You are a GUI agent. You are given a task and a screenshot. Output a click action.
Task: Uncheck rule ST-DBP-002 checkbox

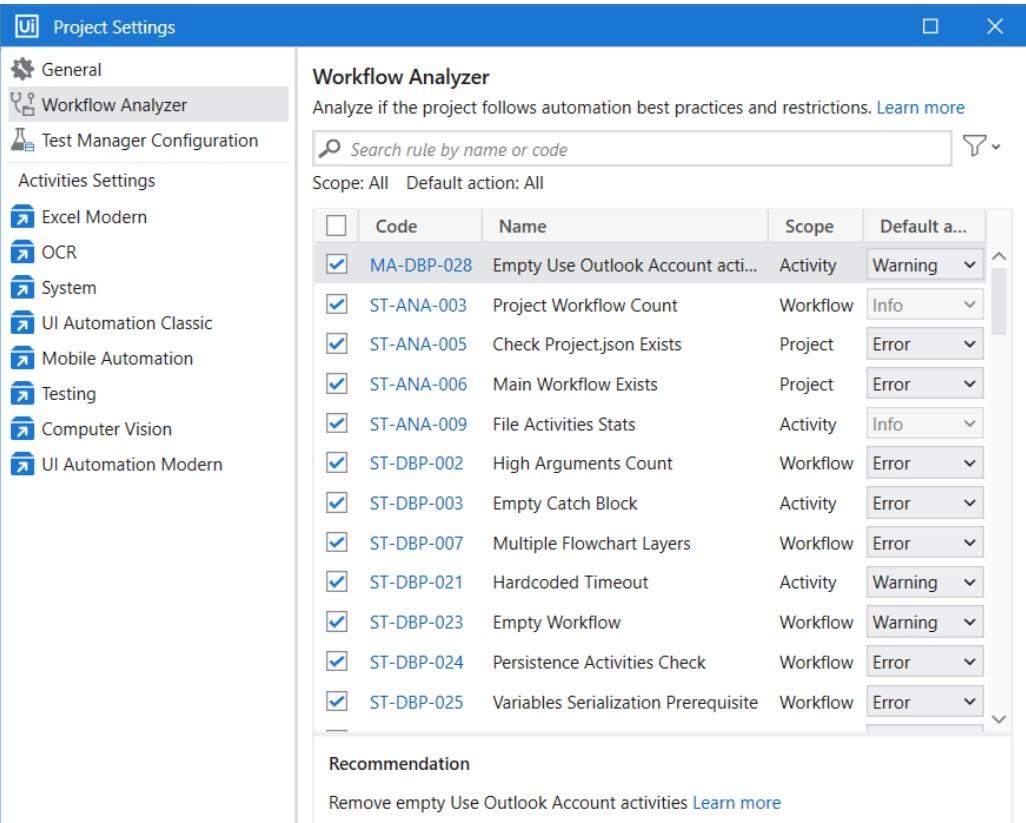tap(336, 463)
